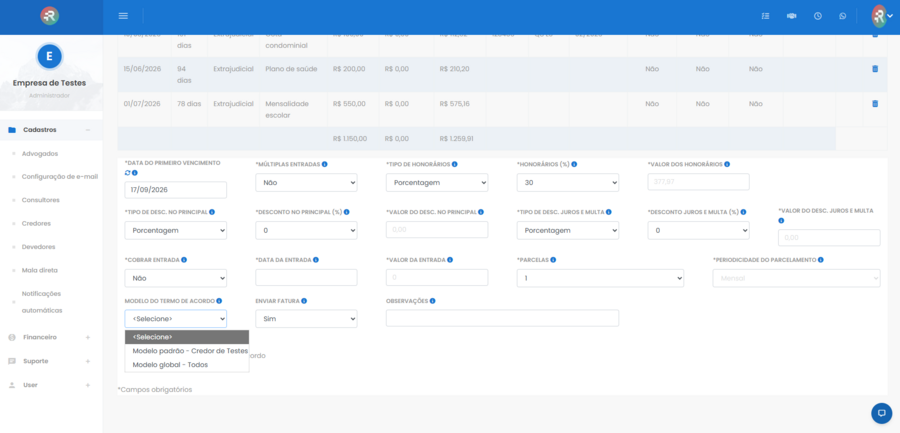
Task: Click the first due date field
Action: (x=176, y=190)
